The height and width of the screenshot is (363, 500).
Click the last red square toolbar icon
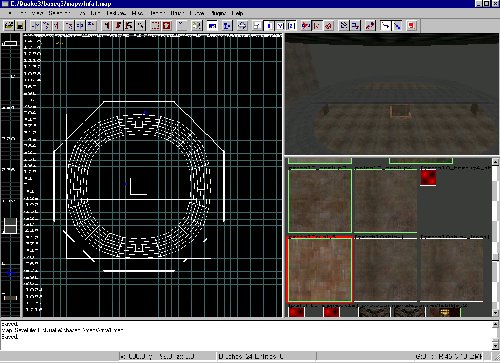(x=411, y=26)
